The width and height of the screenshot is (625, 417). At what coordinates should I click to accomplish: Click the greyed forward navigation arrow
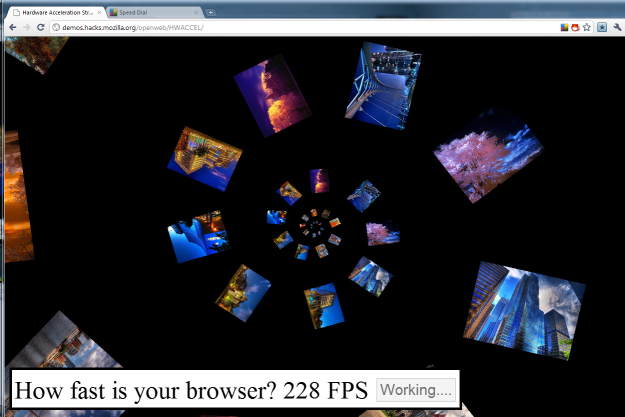click(26, 27)
